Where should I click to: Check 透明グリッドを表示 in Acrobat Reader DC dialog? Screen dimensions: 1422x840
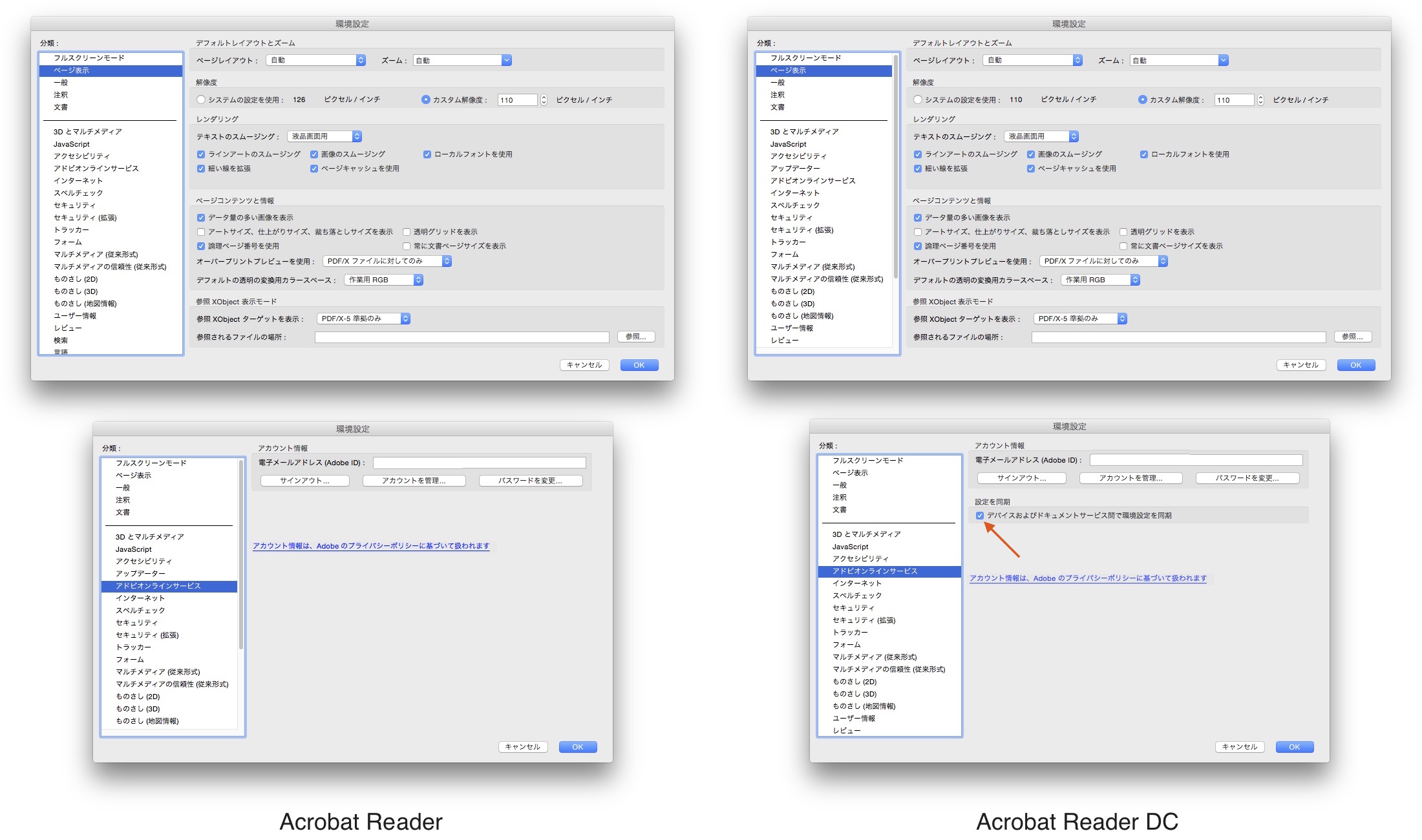pyautogui.click(x=1123, y=232)
